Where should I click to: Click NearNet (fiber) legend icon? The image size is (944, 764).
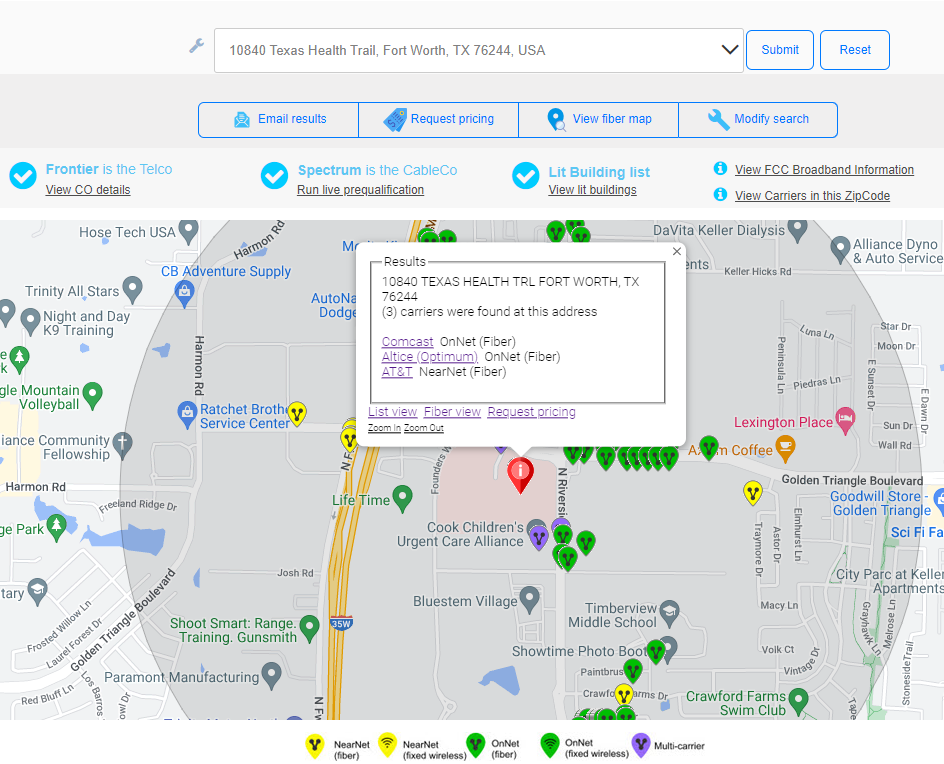click(315, 745)
